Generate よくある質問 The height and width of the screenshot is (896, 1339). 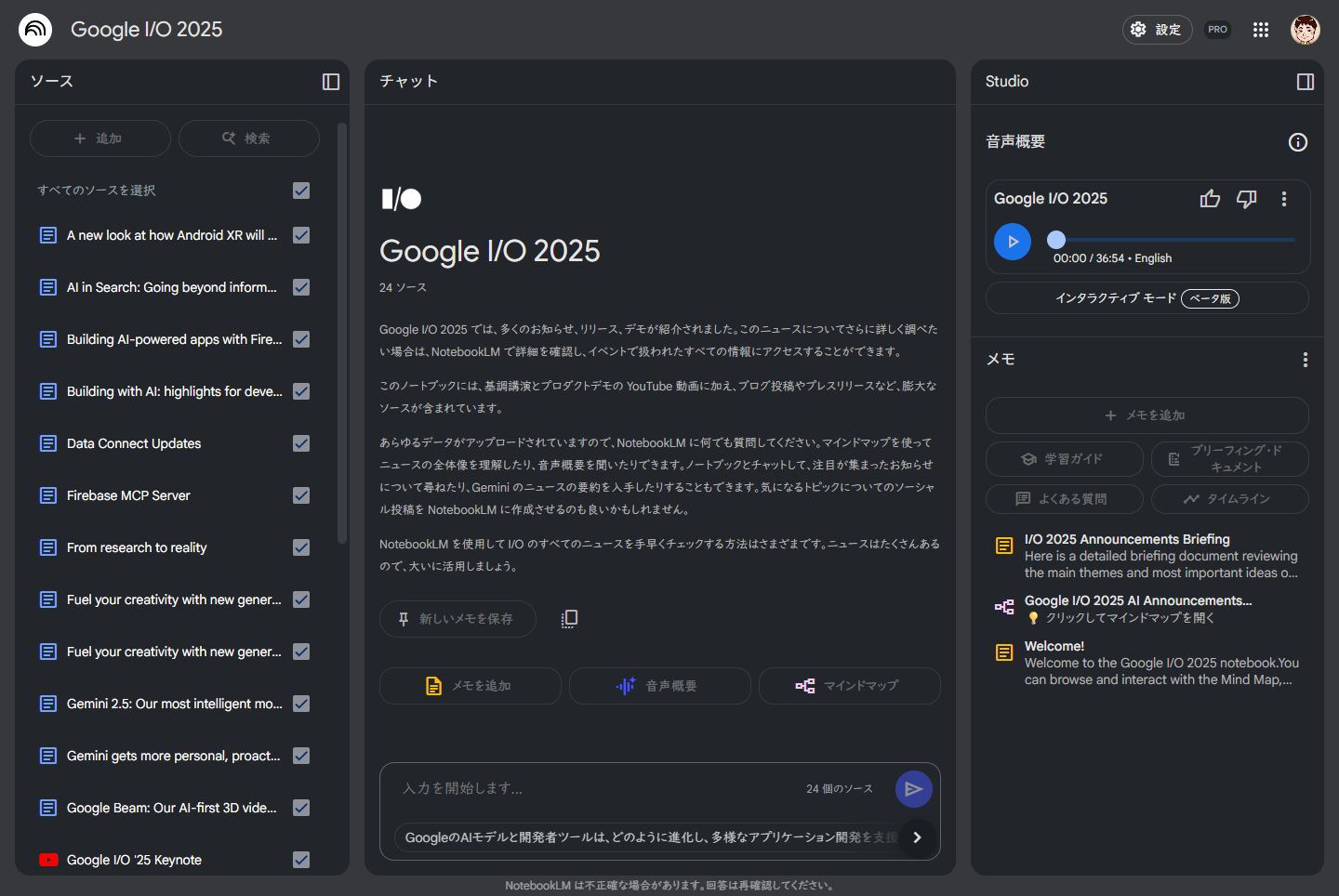point(1065,499)
